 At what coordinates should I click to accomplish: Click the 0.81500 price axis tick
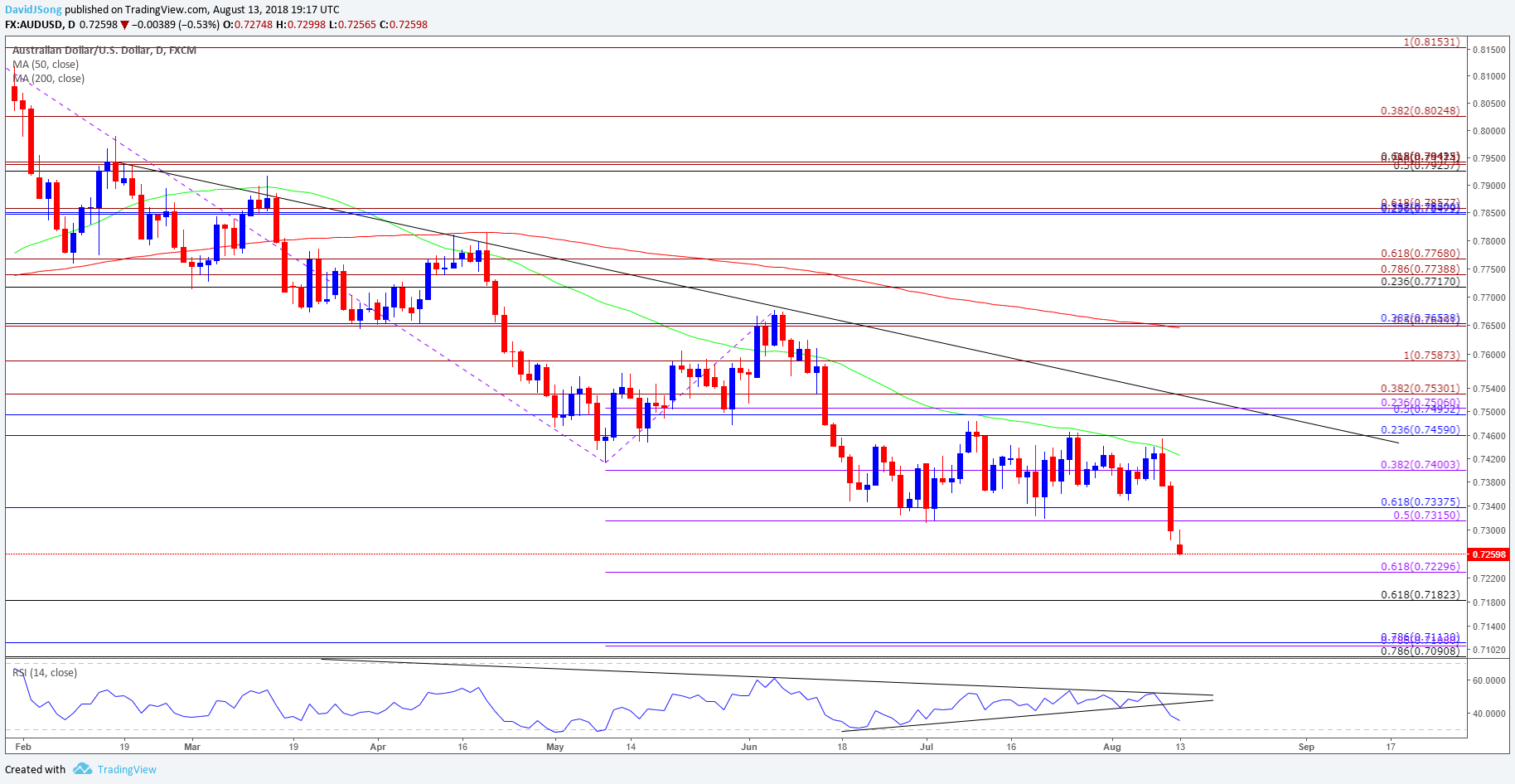[x=1489, y=50]
